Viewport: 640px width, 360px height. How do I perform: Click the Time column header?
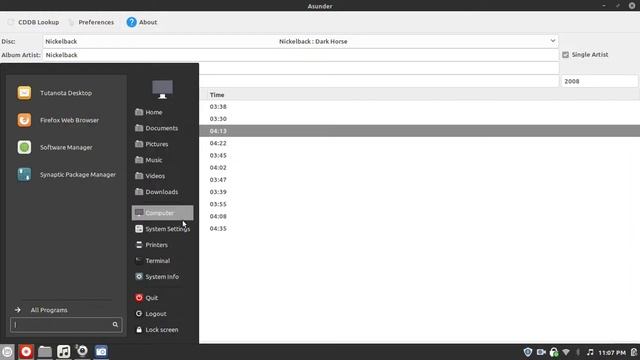click(217, 95)
